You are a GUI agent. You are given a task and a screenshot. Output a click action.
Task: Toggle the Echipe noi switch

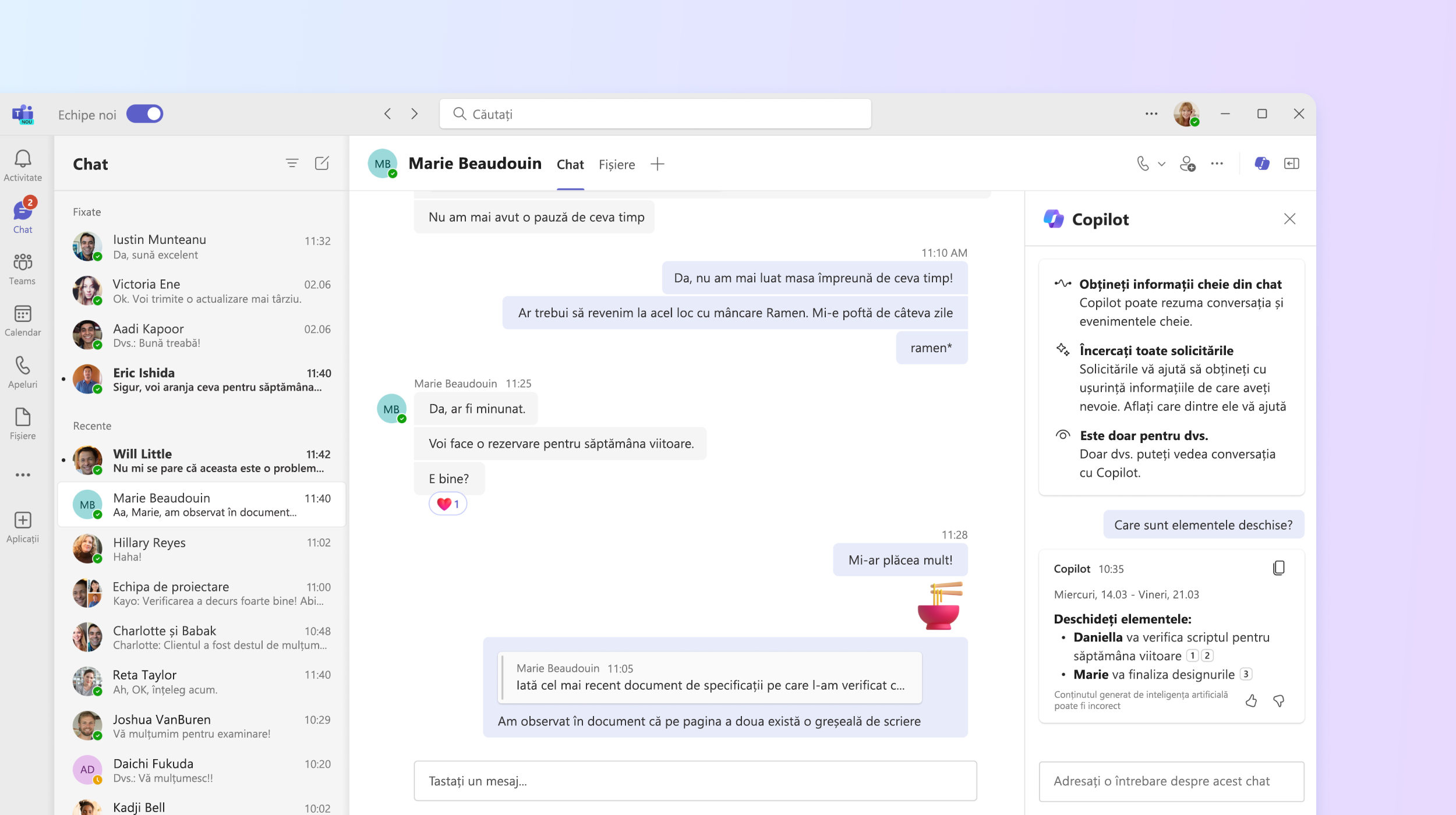pos(145,113)
